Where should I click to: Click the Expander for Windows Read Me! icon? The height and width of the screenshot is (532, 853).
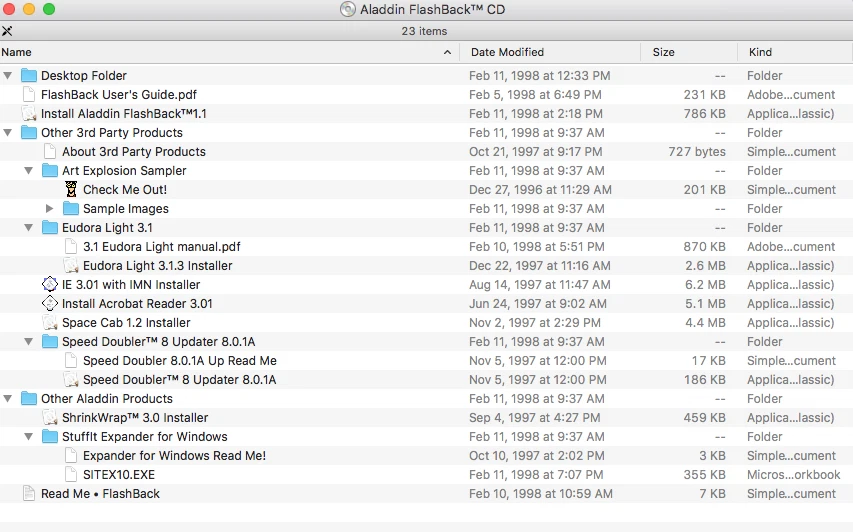click(71, 456)
